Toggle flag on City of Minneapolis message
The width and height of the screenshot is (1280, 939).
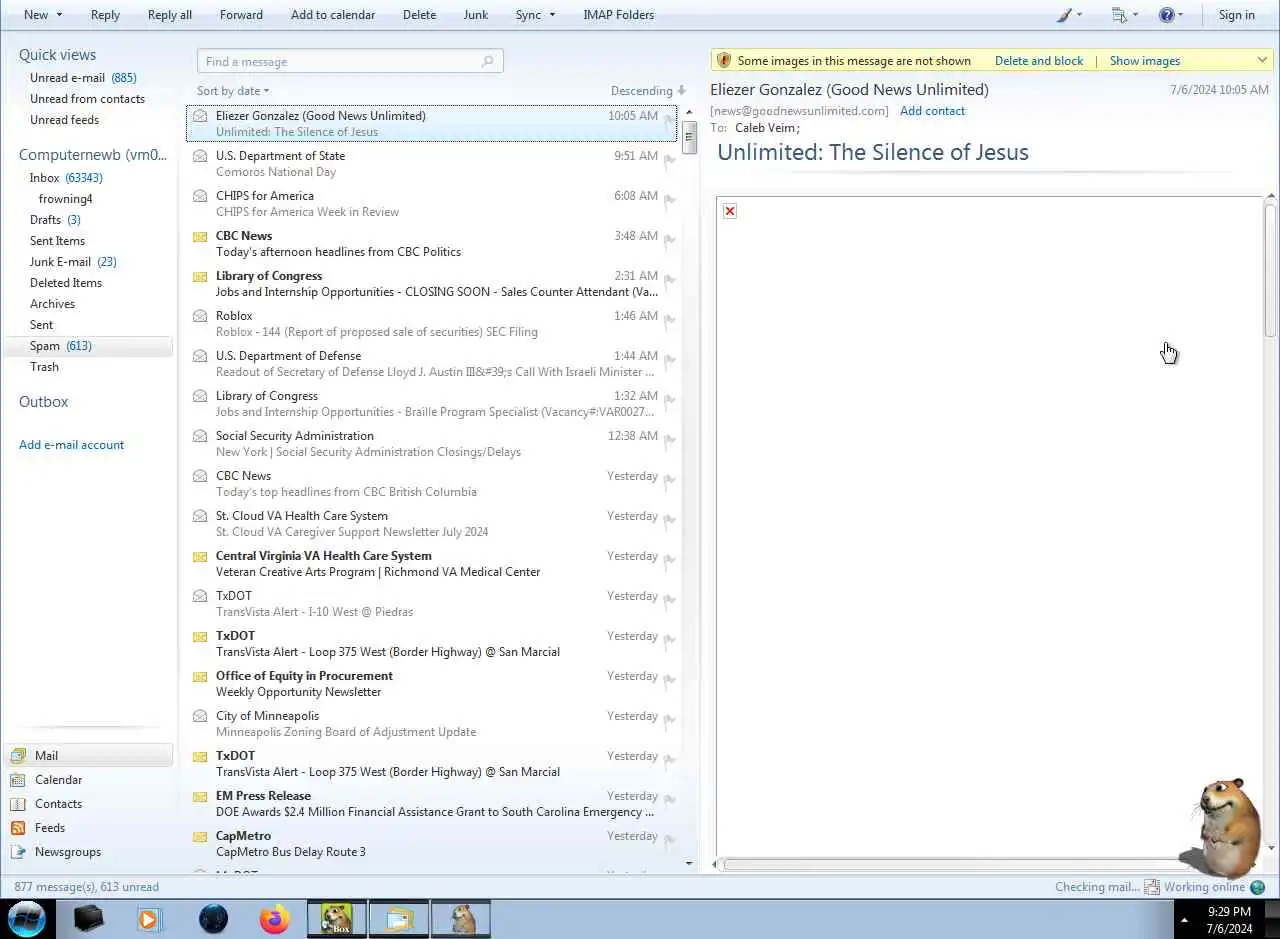[x=670, y=720]
